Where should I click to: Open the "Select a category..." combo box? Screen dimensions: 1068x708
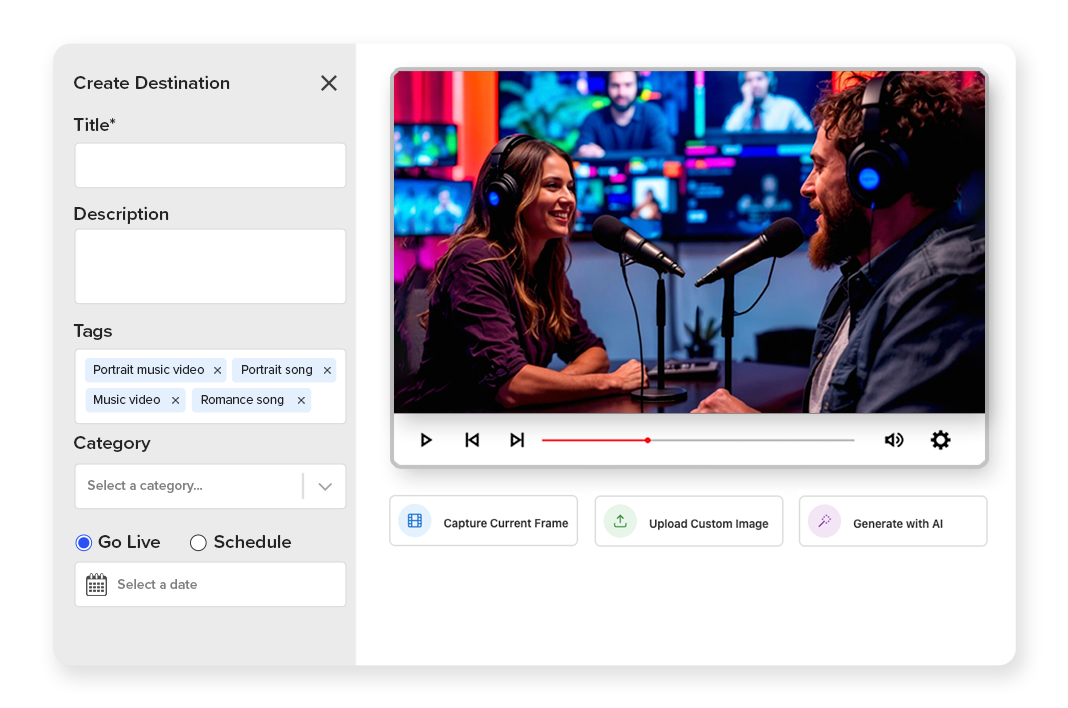click(x=190, y=487)
